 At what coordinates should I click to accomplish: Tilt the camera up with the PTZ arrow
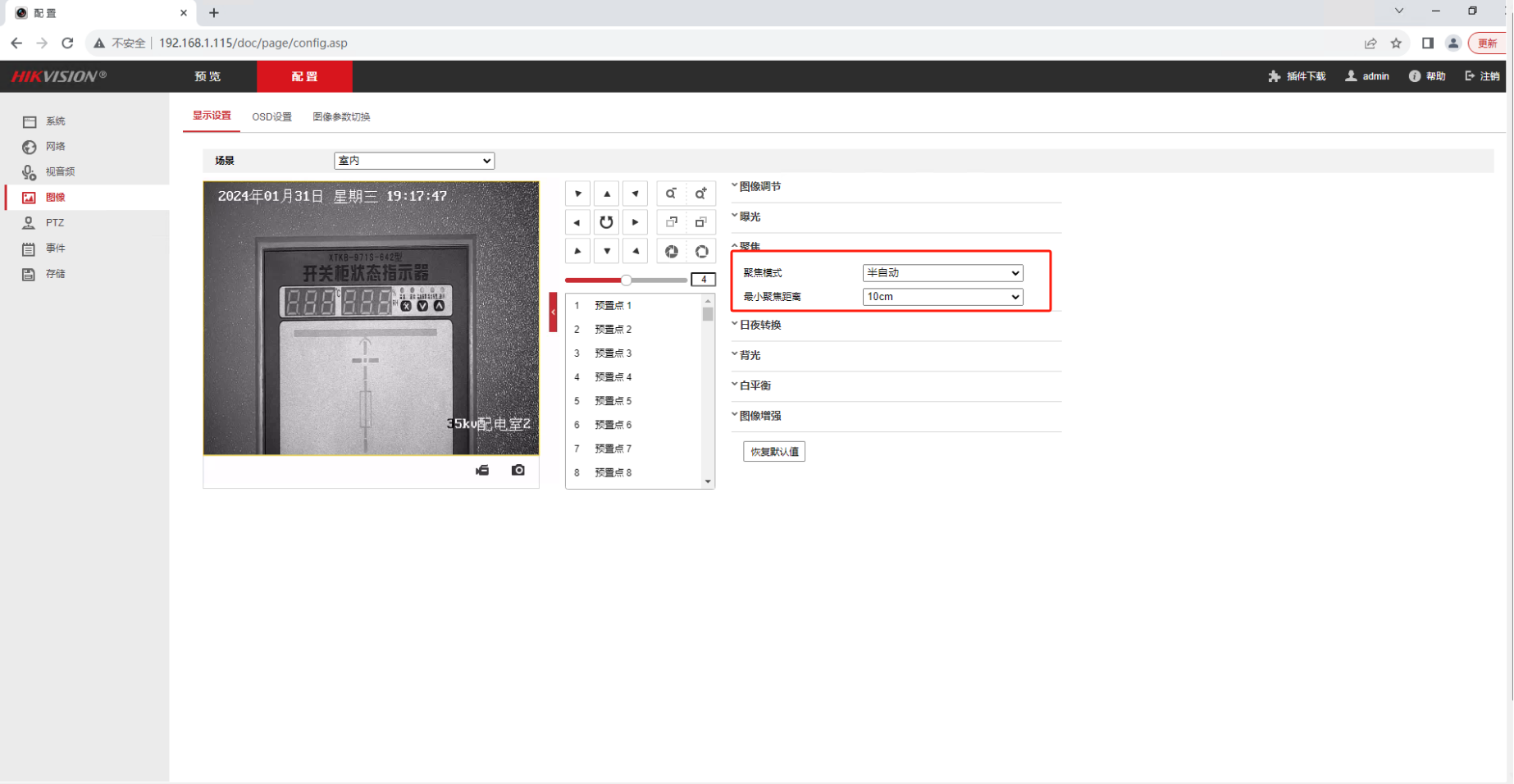[607, 194]
